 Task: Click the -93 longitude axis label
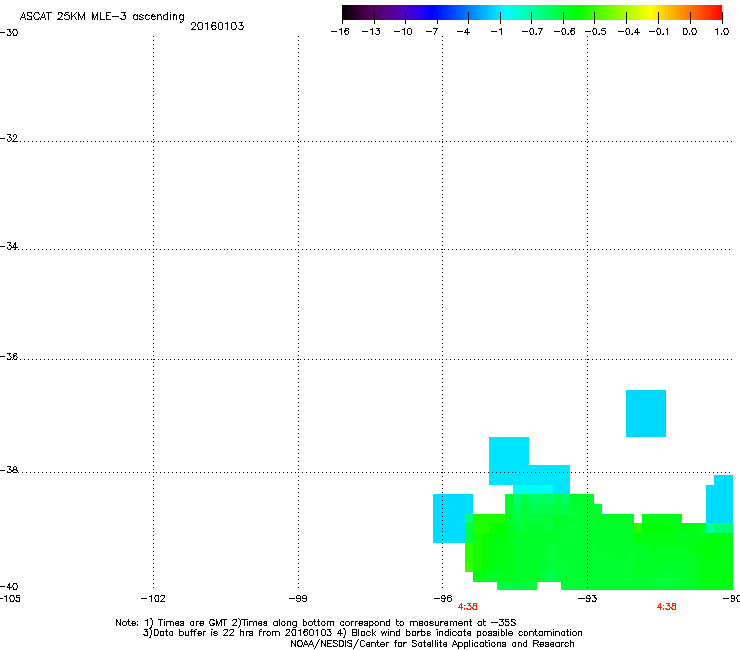tap(588, 599)
